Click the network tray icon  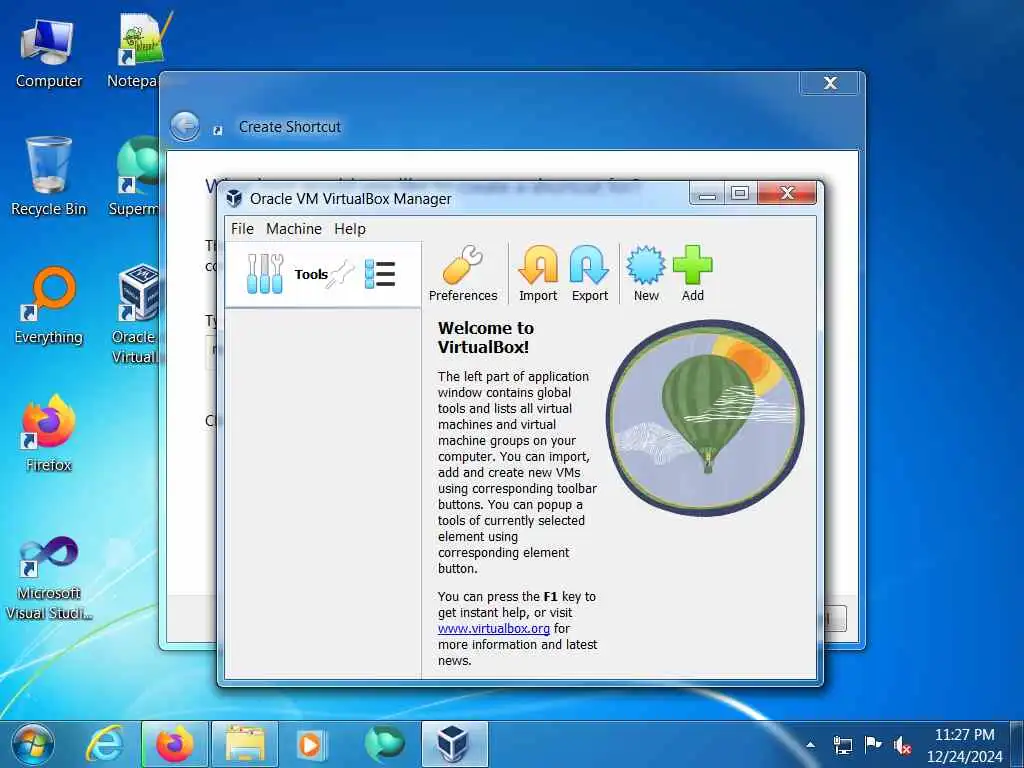(x=842, y=745)
